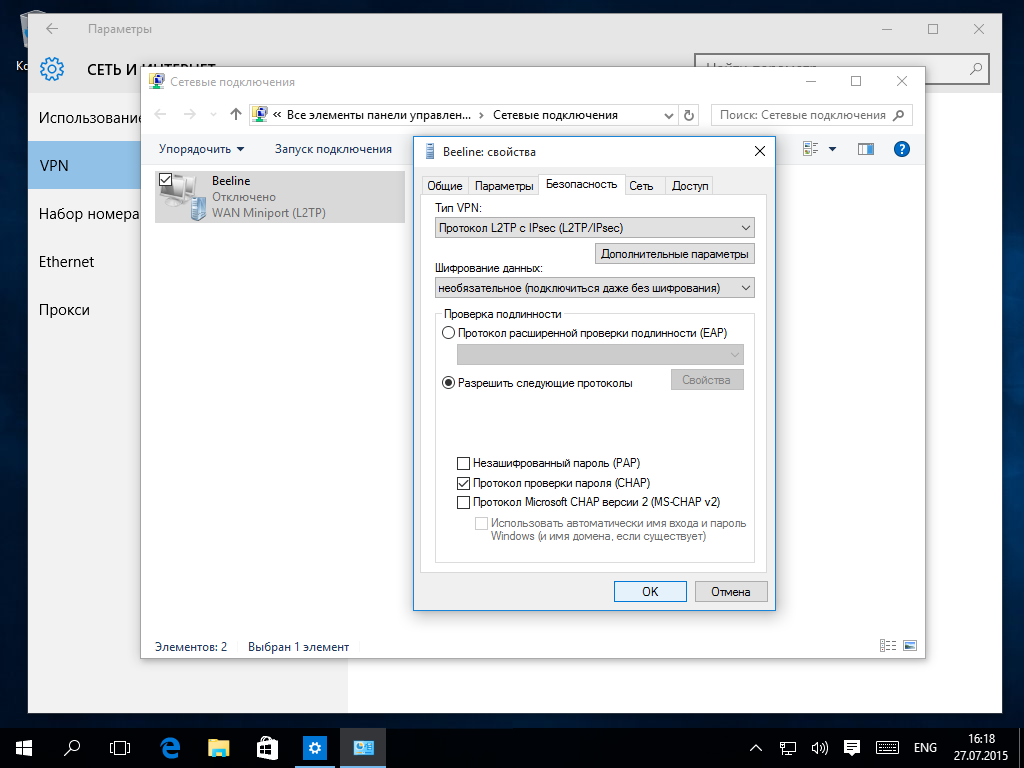
Task: Click the Отмена button
Action: point(731,592)
